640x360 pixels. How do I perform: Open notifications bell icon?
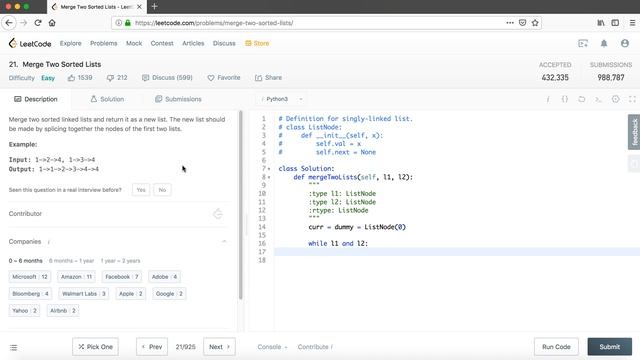[x=604, y=43]
